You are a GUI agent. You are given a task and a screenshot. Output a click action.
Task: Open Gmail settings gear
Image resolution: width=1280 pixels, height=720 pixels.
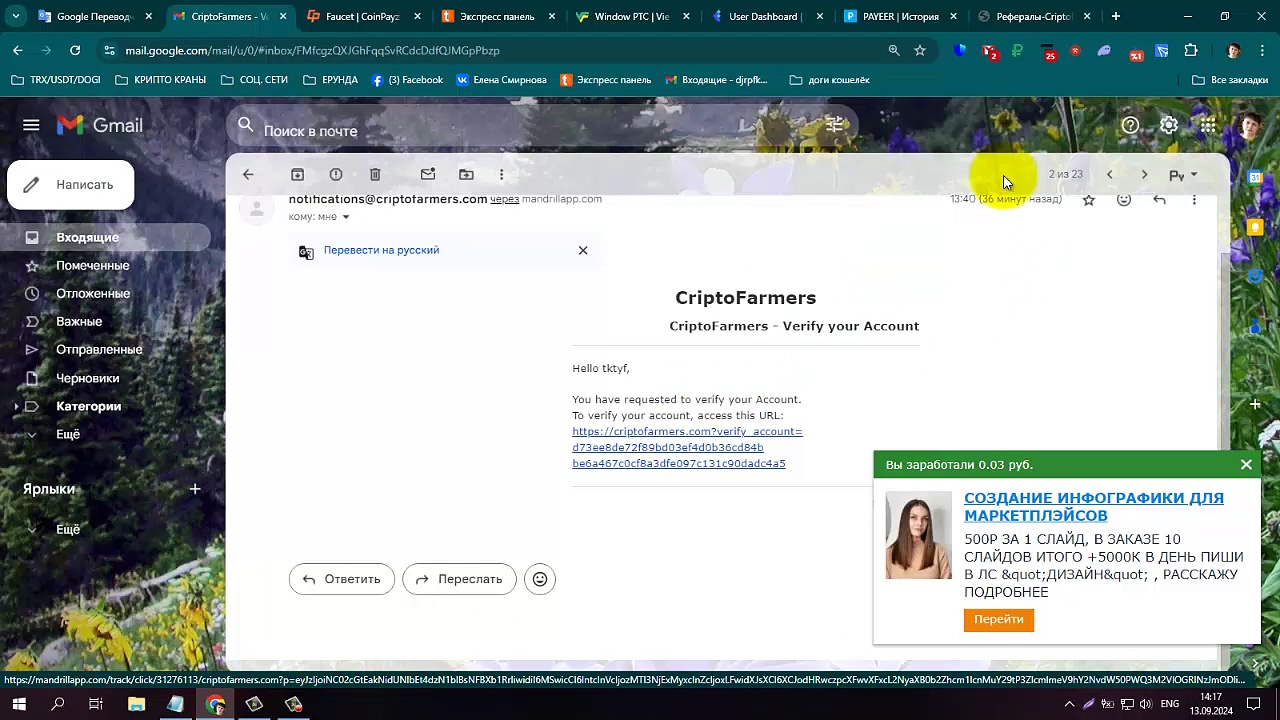click(x=1169, y=125)
